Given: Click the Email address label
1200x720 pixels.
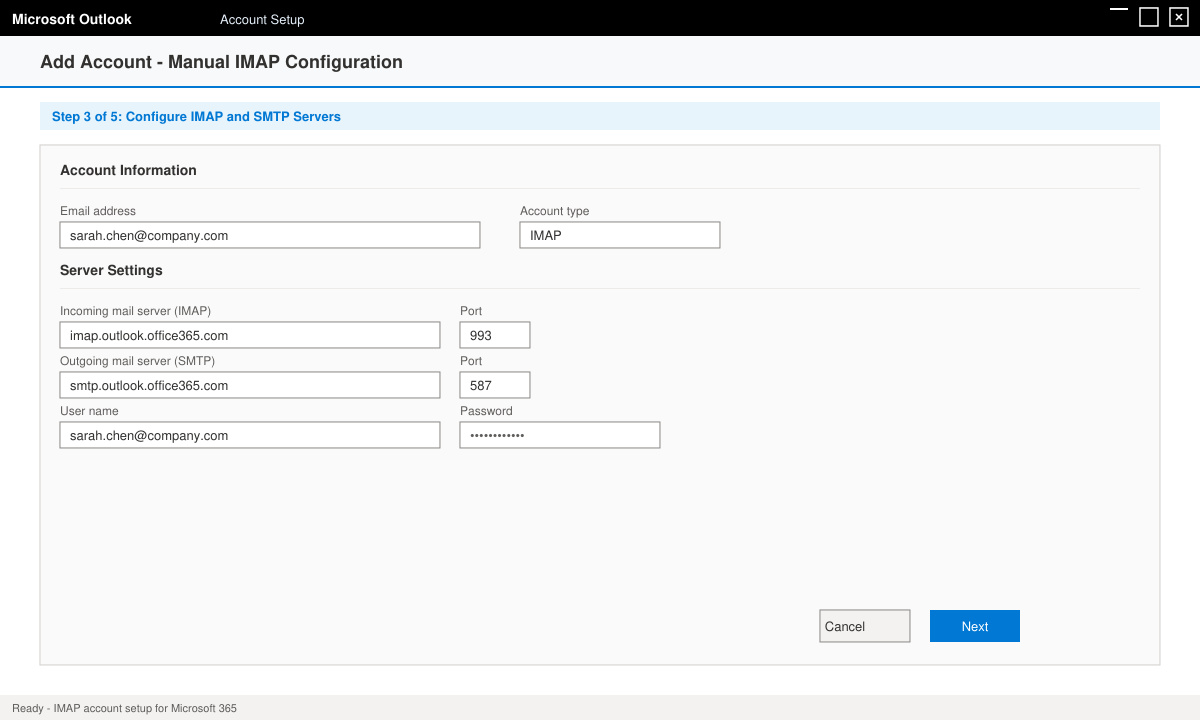Looking at the screenshot, I should [x=98, y=211].
